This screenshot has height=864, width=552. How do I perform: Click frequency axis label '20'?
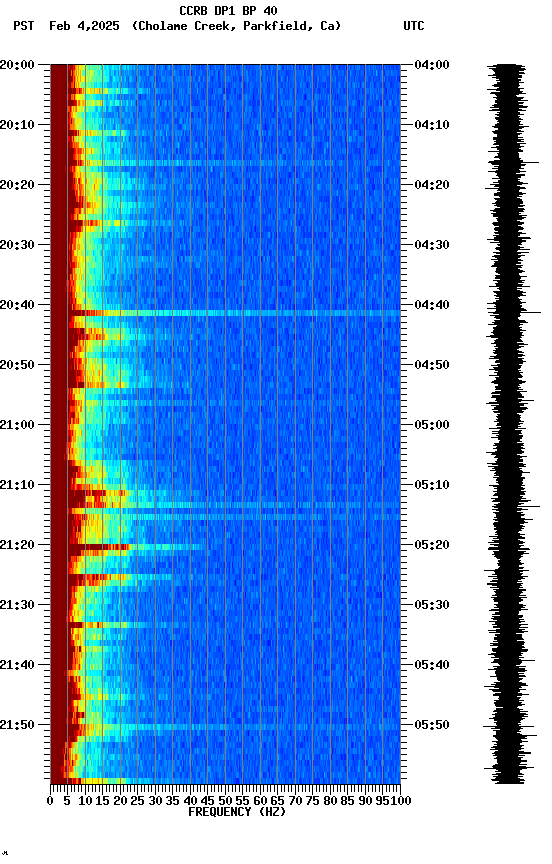[120, 801]
